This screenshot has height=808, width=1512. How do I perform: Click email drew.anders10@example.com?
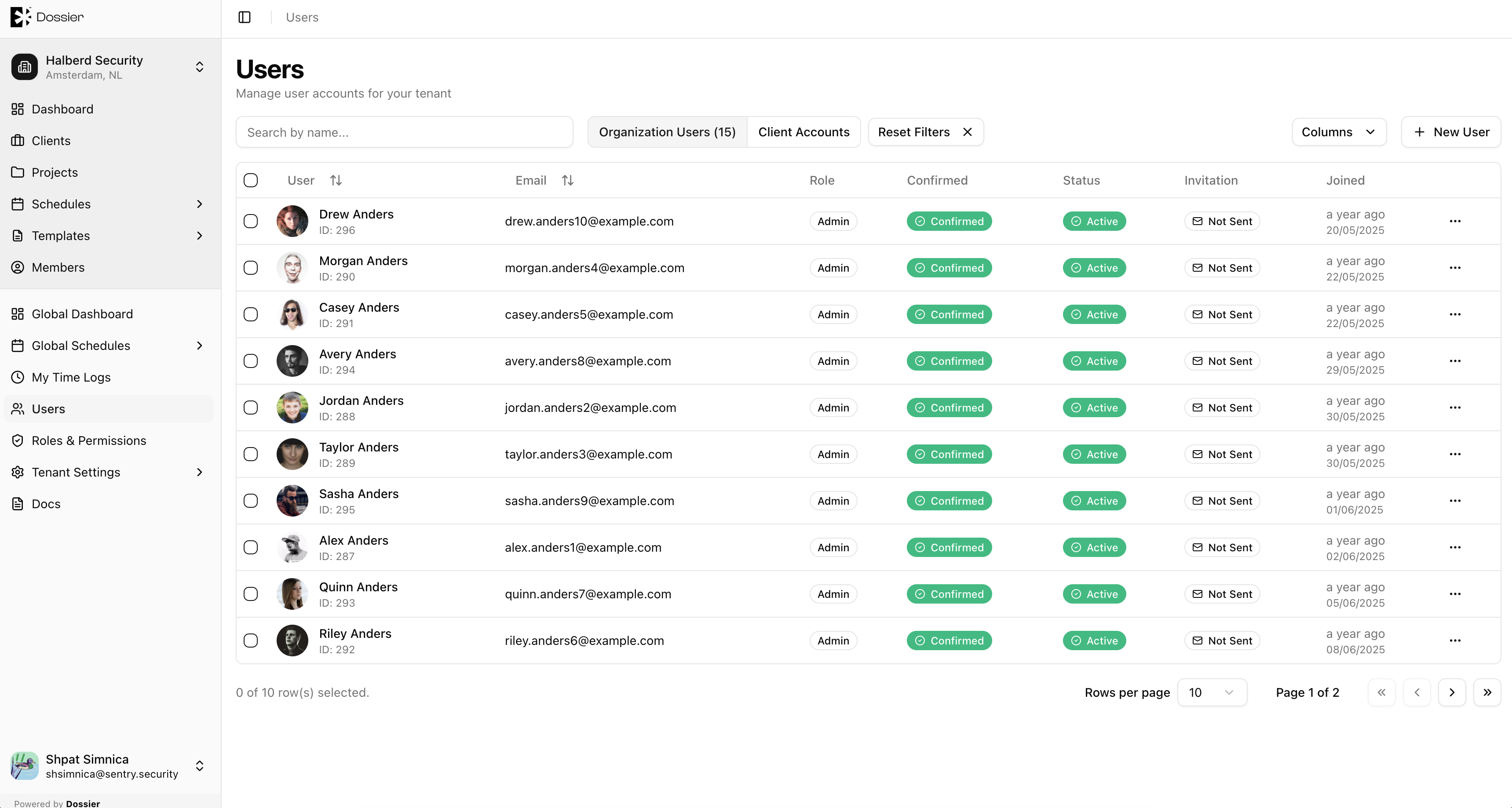pyautogui.click(x=589, y=221)
